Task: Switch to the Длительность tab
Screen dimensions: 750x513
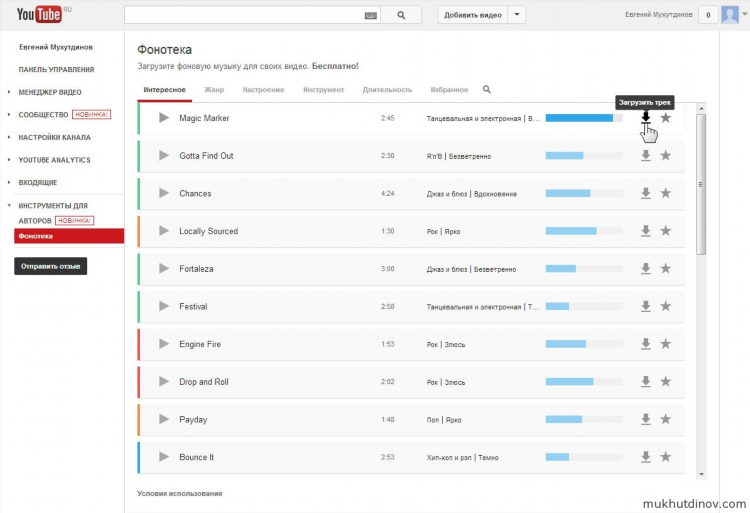Action: point(387,90)
